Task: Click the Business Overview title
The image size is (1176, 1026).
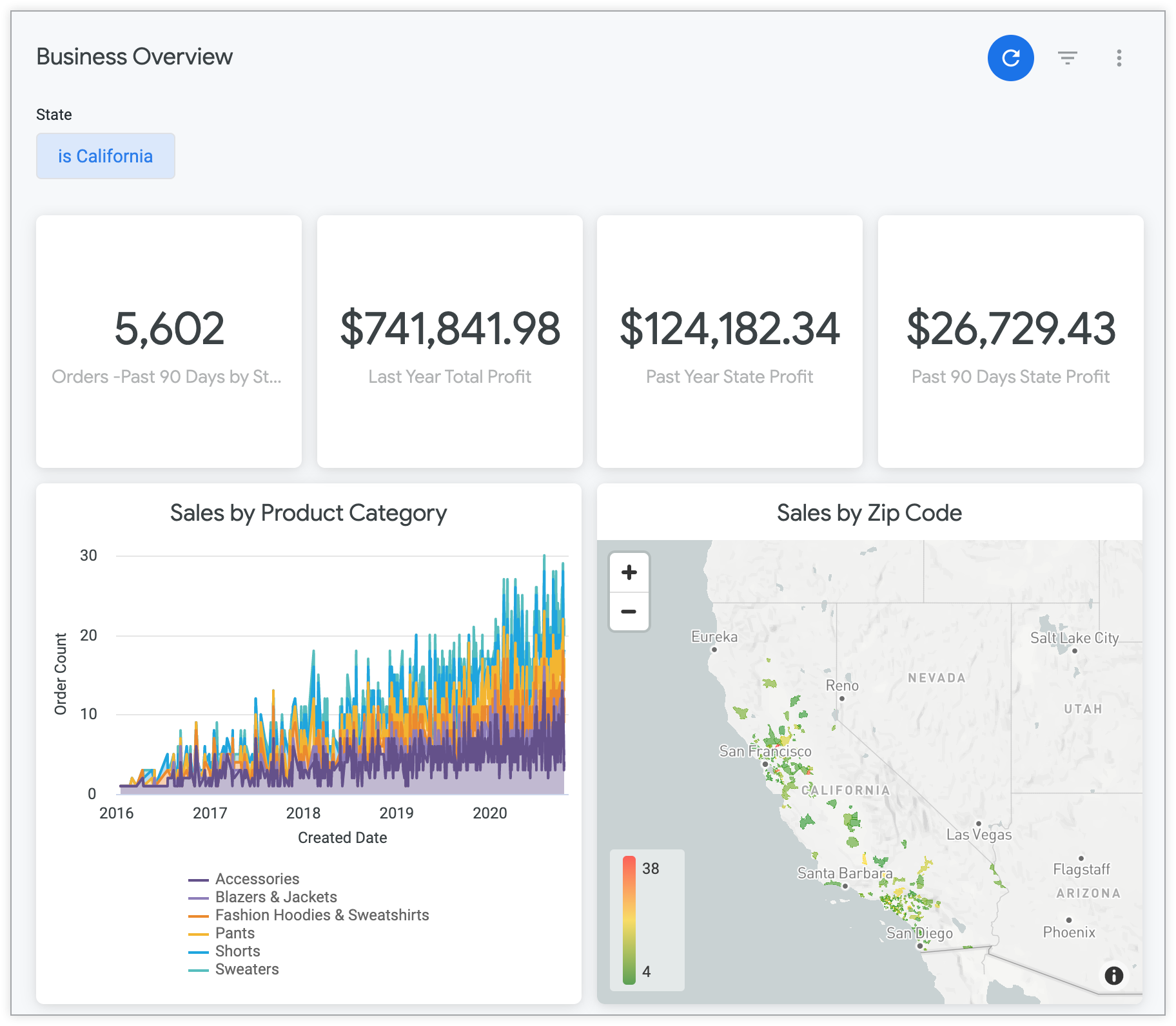Action: click(x=134, y=56)
